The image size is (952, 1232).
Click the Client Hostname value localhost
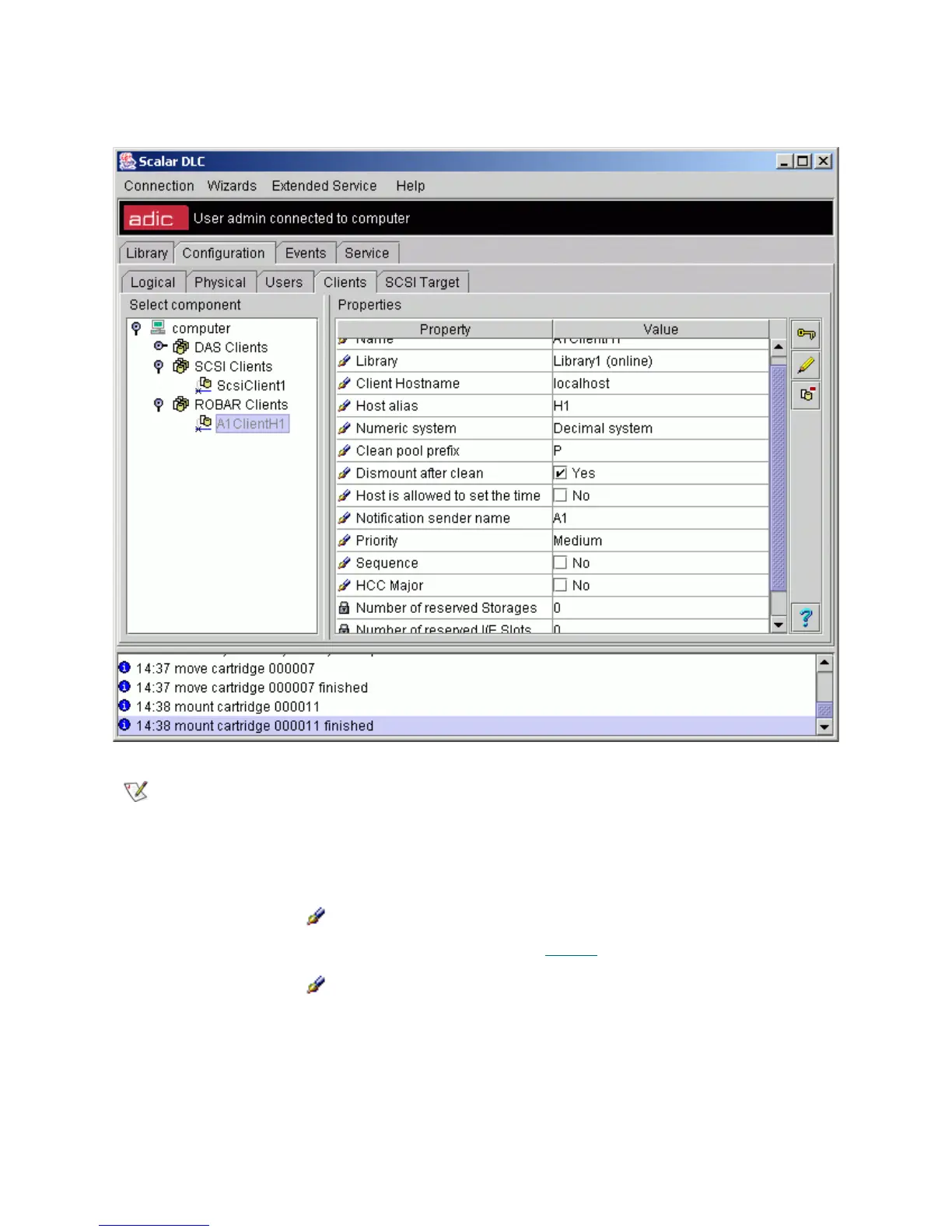point(582,383)
